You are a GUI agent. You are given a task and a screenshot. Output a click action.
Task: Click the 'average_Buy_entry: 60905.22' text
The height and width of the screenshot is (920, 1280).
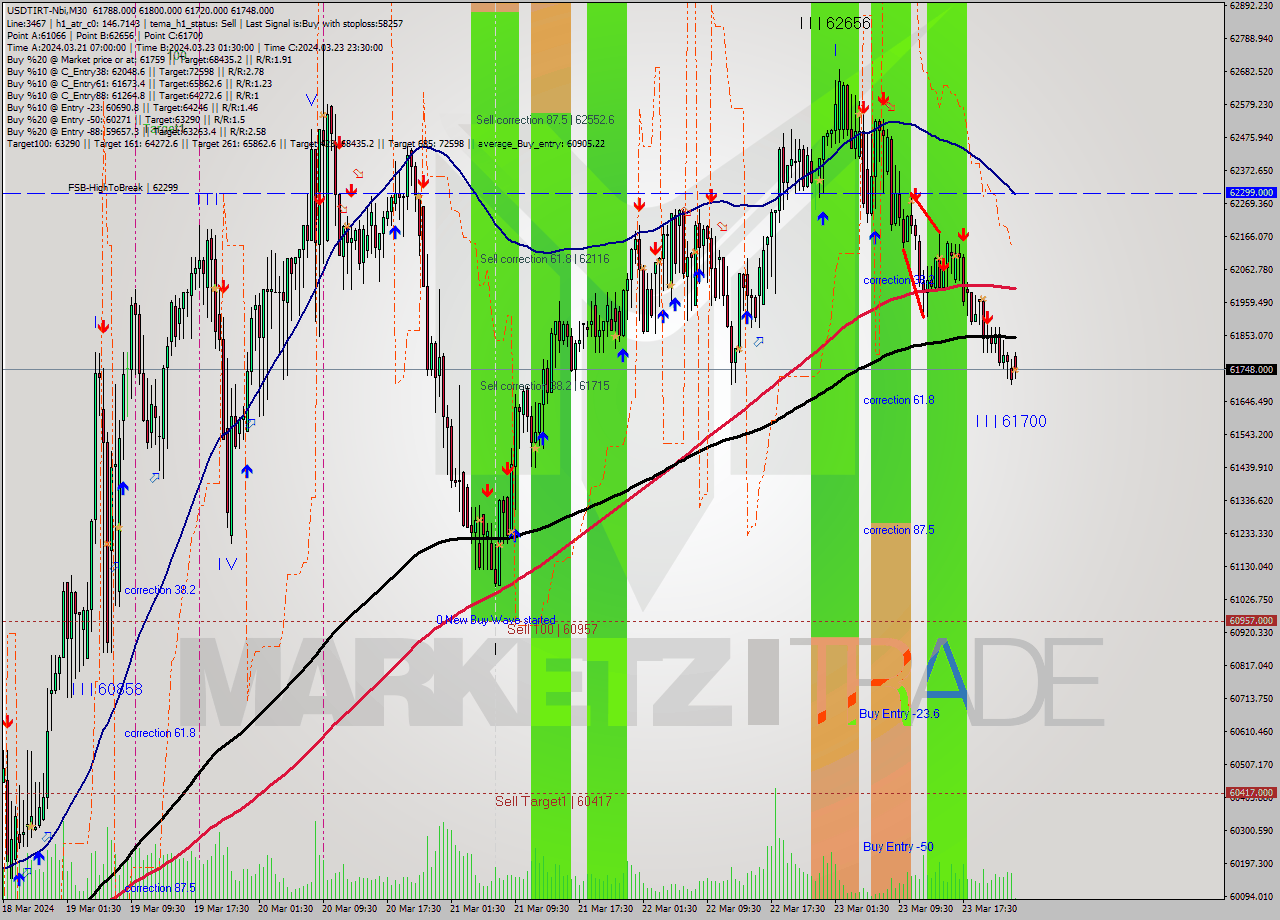pyautogui.click(x=542, y=143)
